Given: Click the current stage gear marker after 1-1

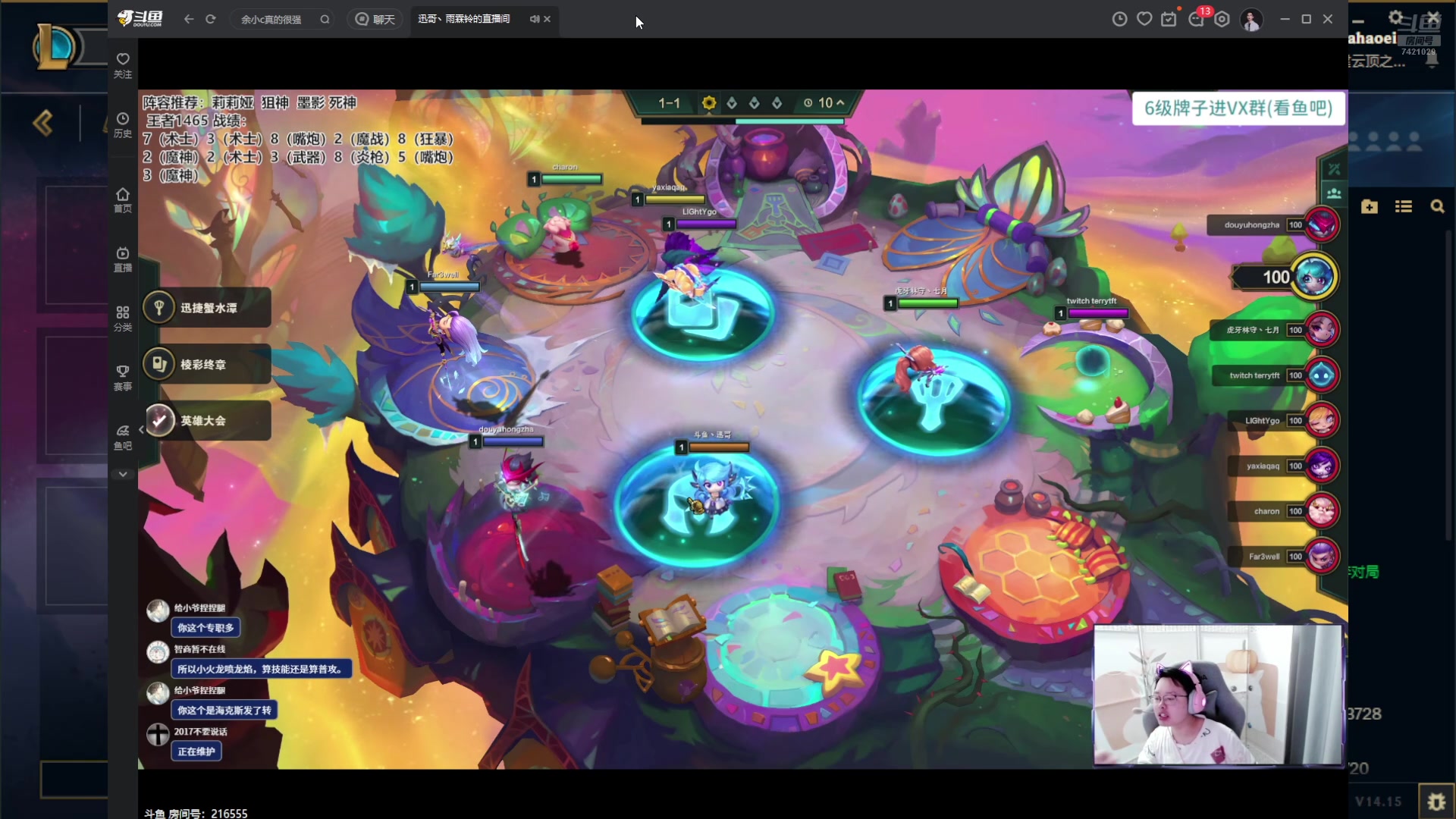Looking at the screenshot, I should [x=709, y=102].
